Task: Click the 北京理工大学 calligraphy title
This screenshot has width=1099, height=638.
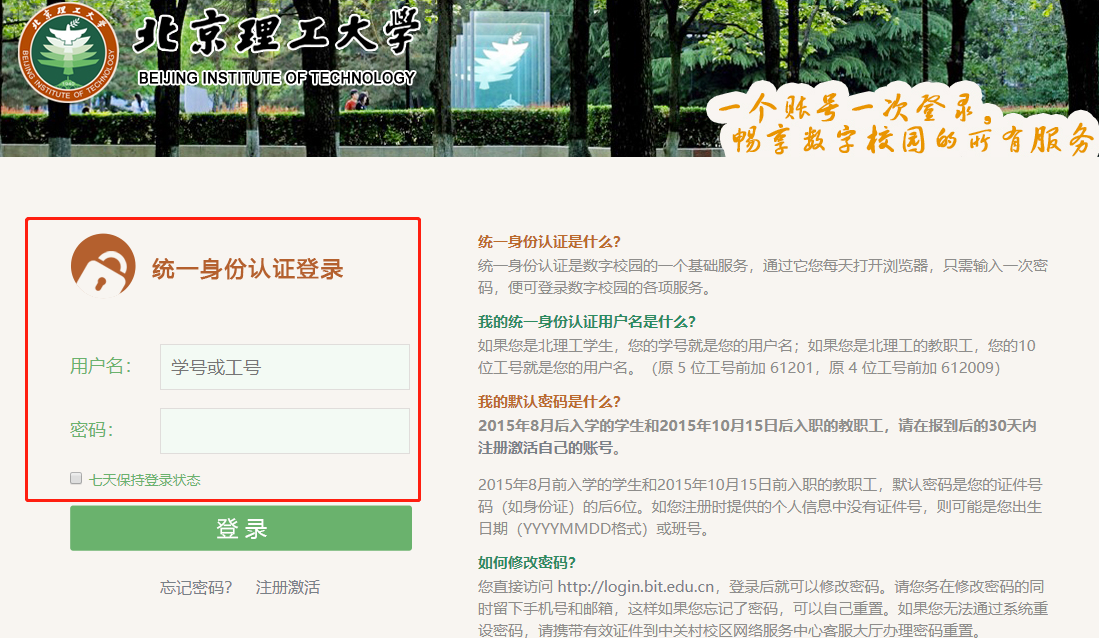Action: pos(275,37)
